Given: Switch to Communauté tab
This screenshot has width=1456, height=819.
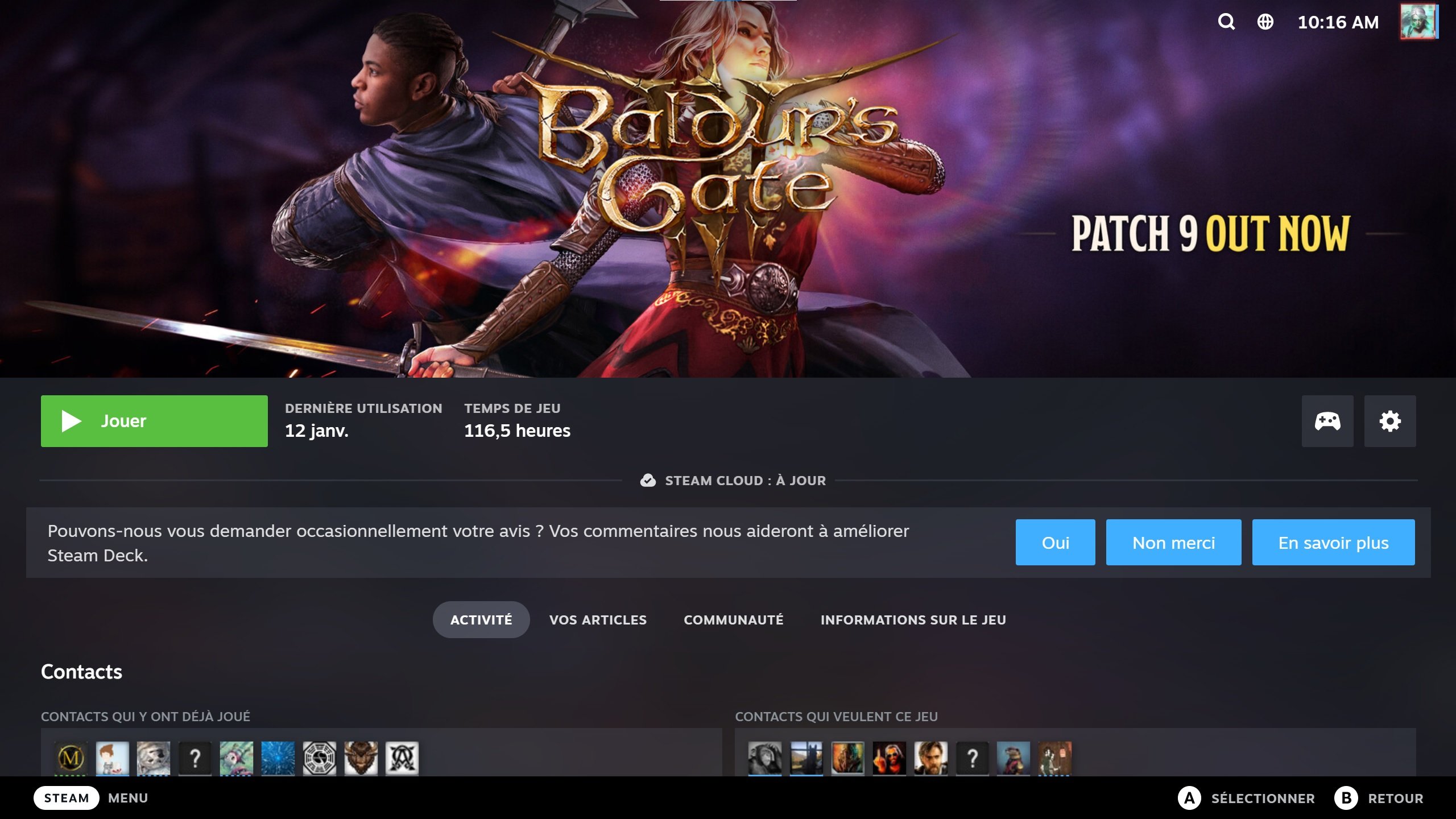Looking at the screenshot, I should [x=734, y=620].
